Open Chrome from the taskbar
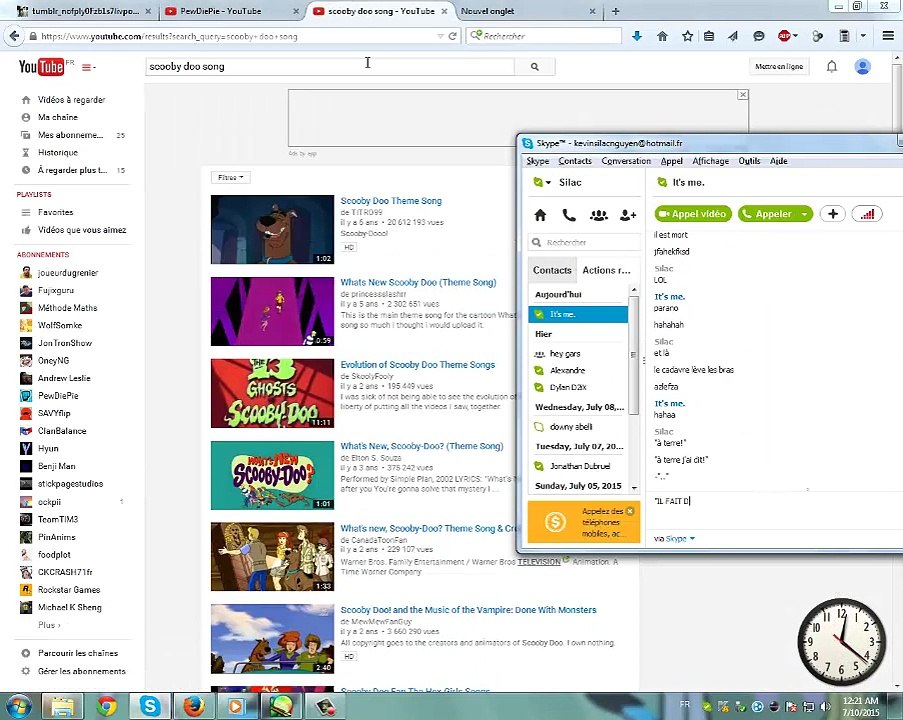The height and width of the screenshot is (720, 903). (107, 706)
